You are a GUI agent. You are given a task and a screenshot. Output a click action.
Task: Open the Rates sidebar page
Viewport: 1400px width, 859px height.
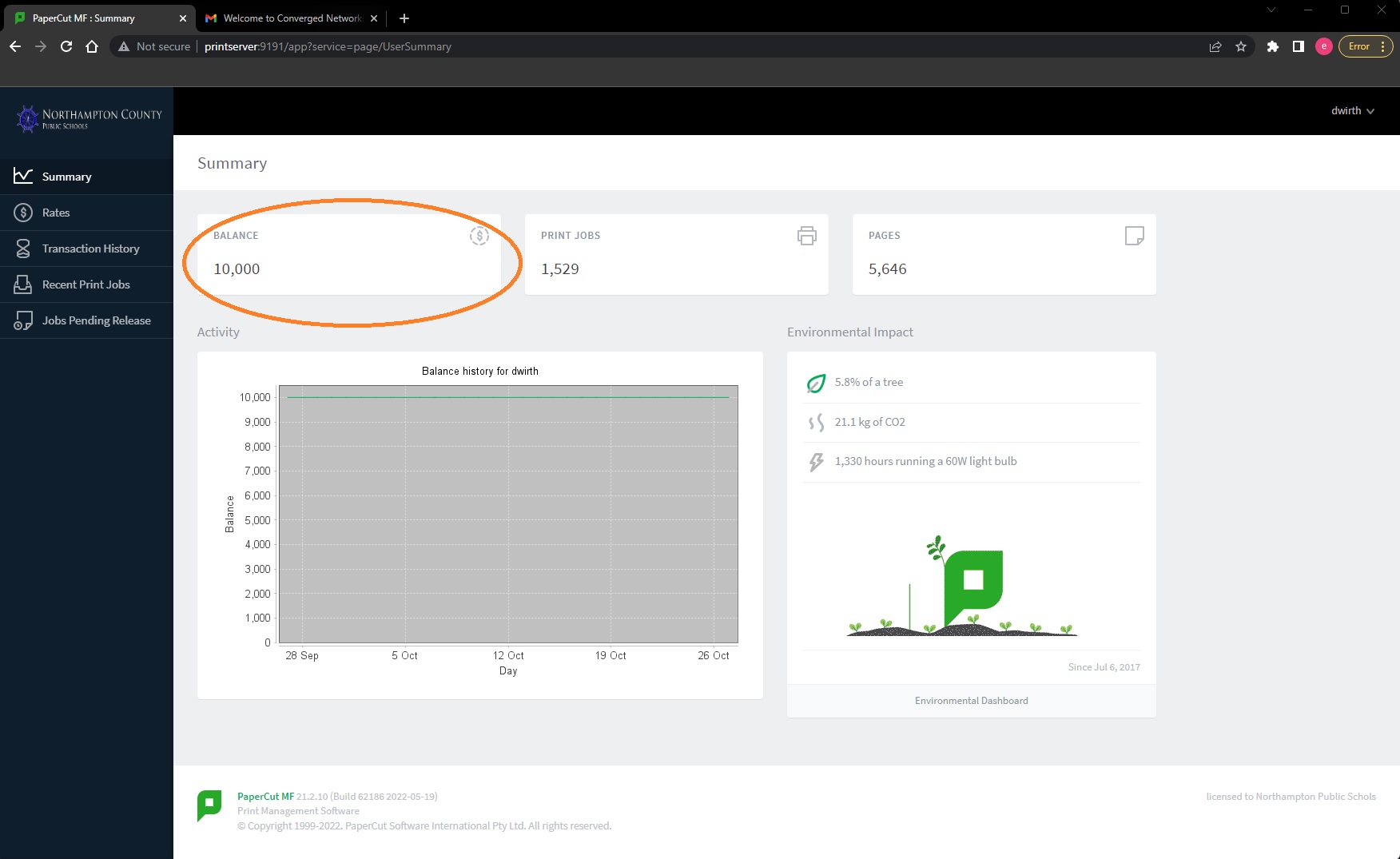[x=86, y=213]
